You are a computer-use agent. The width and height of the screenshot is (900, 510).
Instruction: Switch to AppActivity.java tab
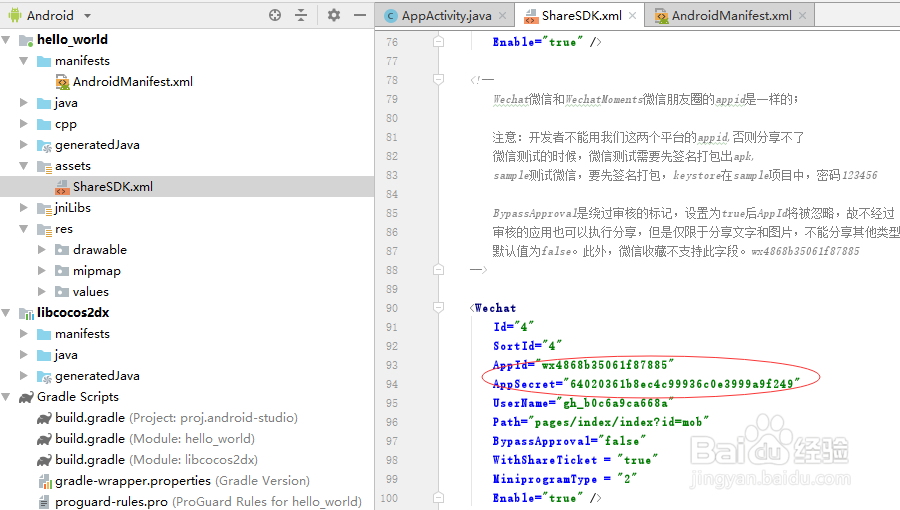coord(446,15)
